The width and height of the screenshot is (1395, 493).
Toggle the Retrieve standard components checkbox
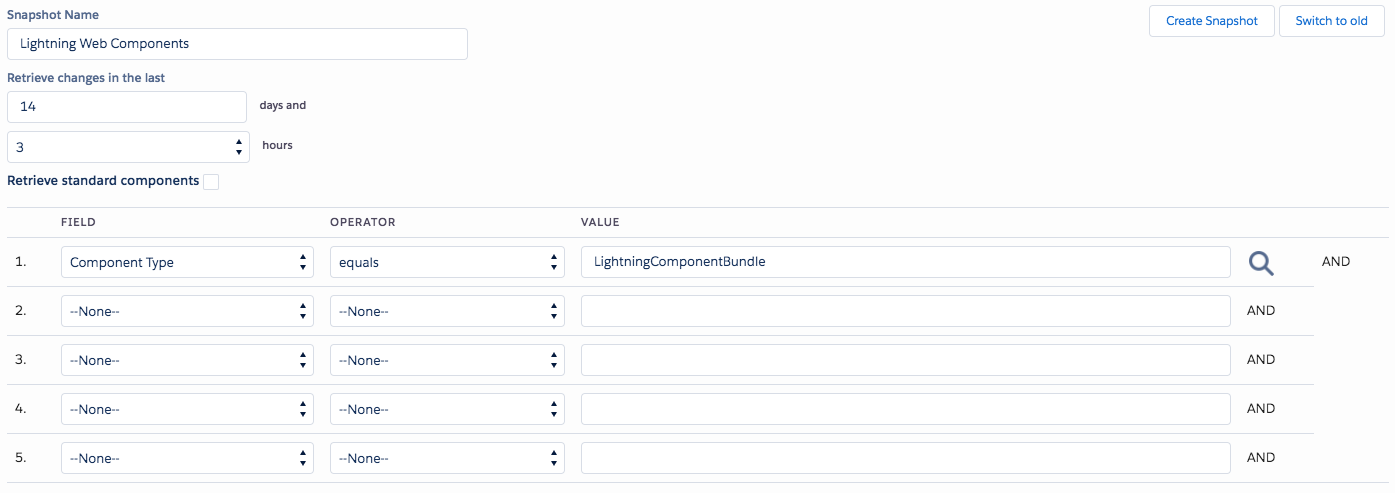pos(211,182)
